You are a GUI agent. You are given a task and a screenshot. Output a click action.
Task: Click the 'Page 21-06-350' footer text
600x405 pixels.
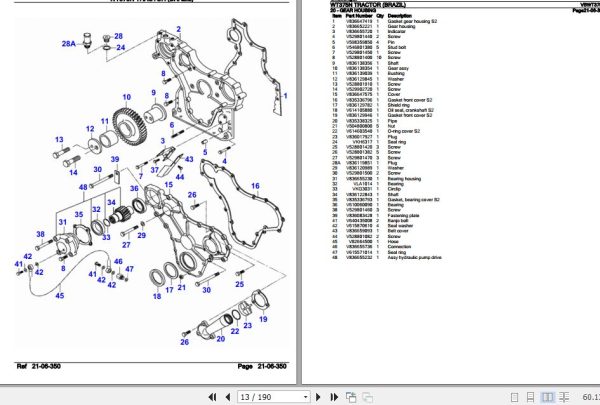(x=262, y=366)
